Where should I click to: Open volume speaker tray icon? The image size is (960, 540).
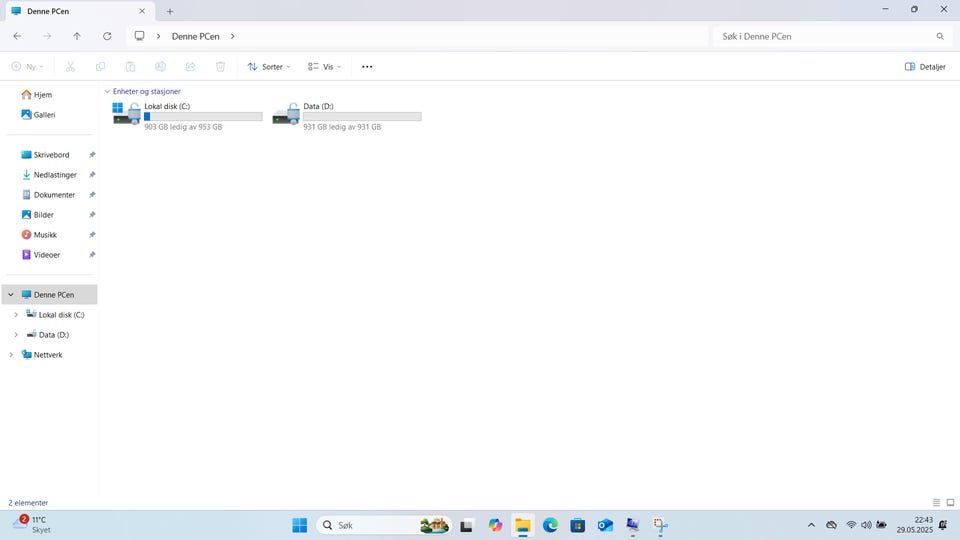(x=866, y=525)
